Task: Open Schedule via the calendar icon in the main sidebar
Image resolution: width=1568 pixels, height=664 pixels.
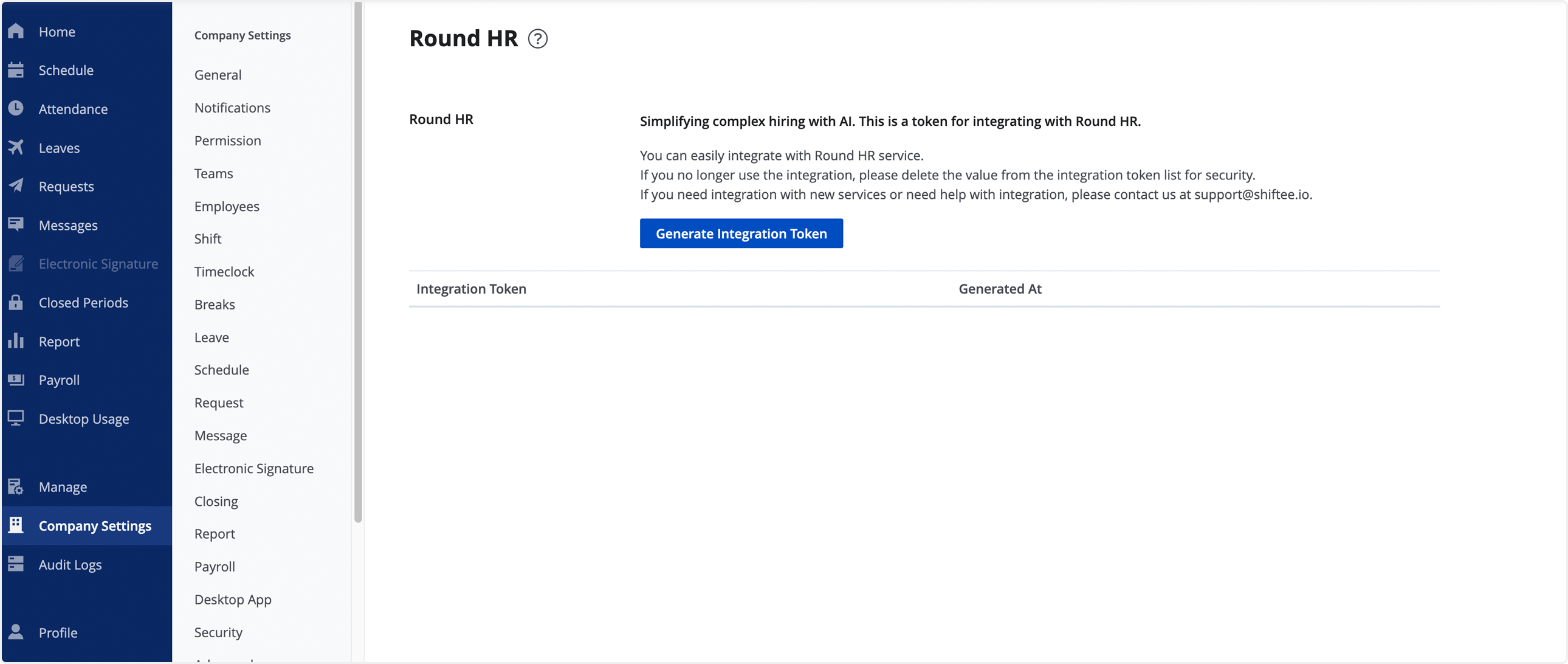Action: [16, 70]
